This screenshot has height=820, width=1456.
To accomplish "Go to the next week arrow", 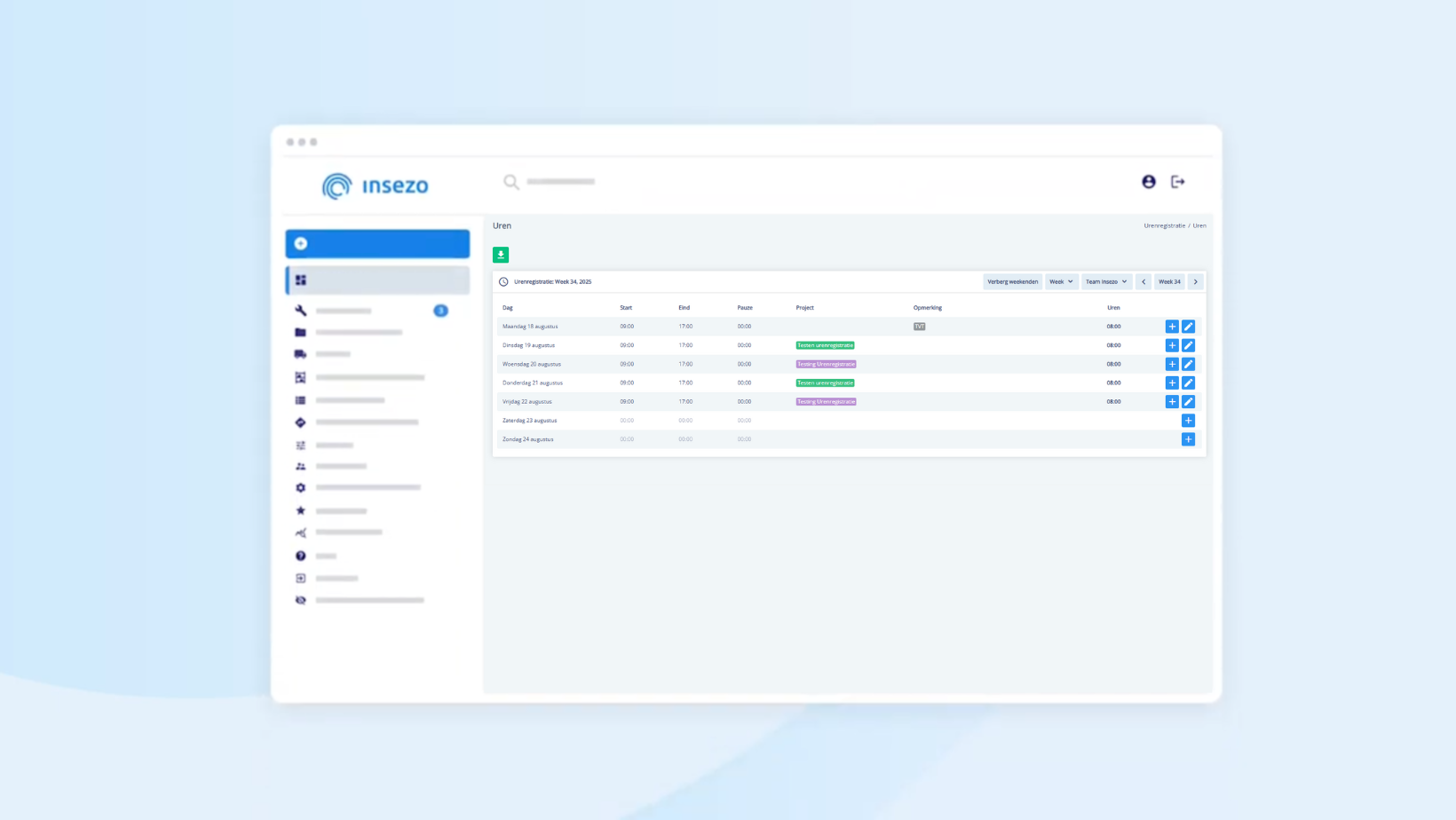I will (x=1196, y=282).
